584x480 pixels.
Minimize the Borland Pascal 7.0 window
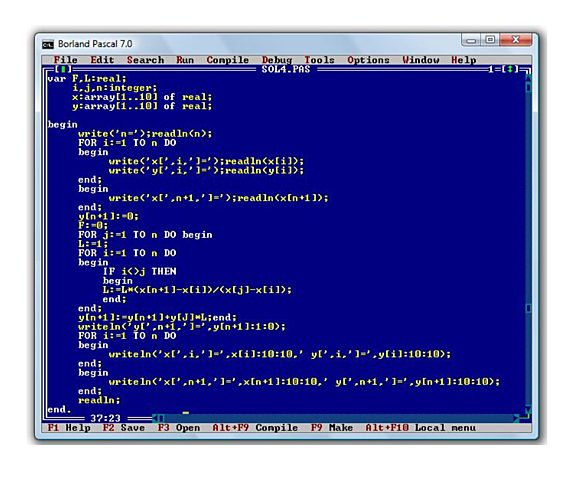471,40
